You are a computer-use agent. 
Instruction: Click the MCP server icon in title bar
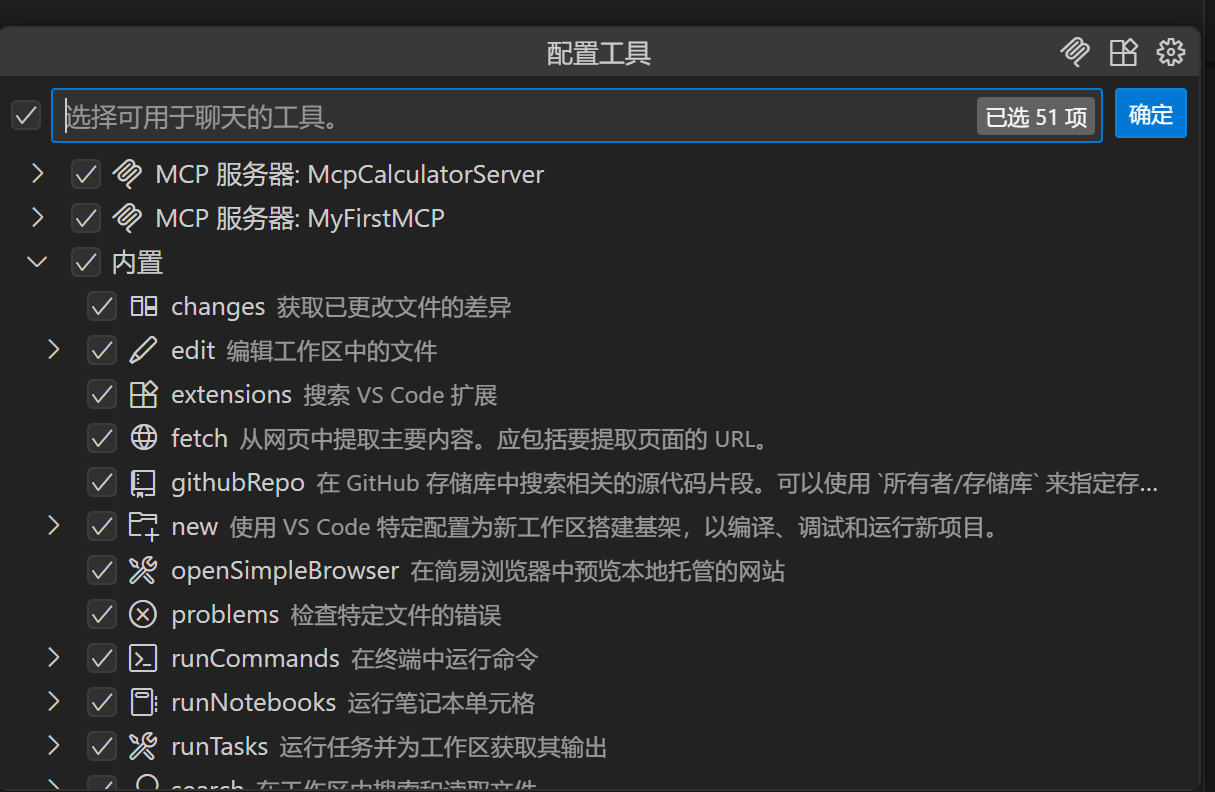pos(1075,52)
